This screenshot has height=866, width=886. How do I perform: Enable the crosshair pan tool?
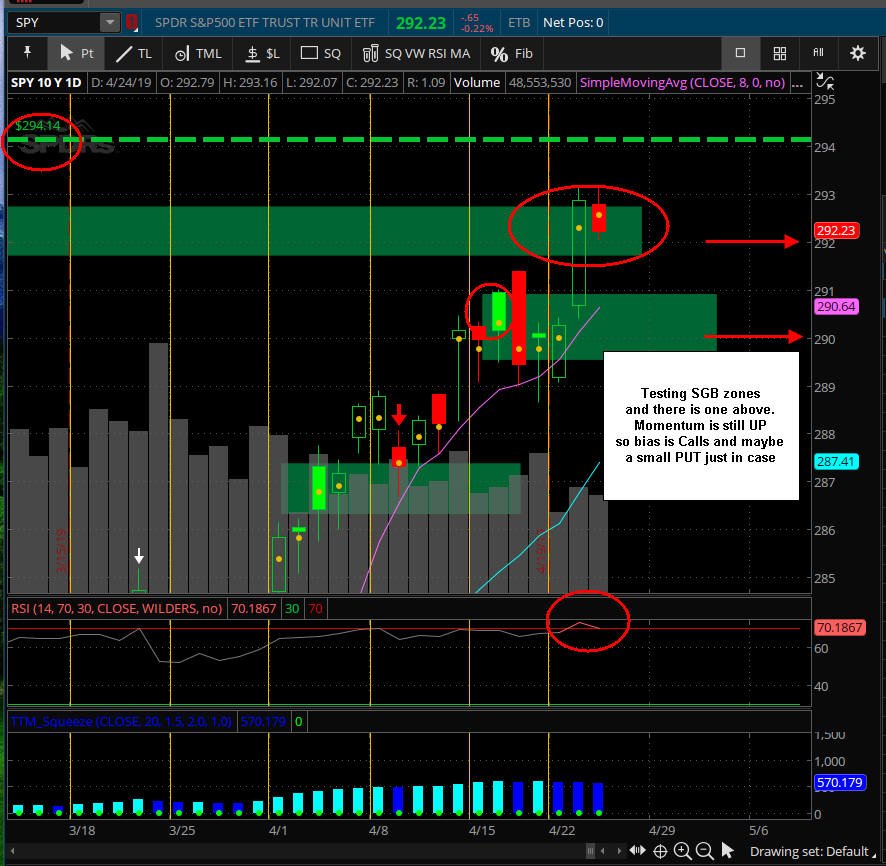[x=660, y=851]
